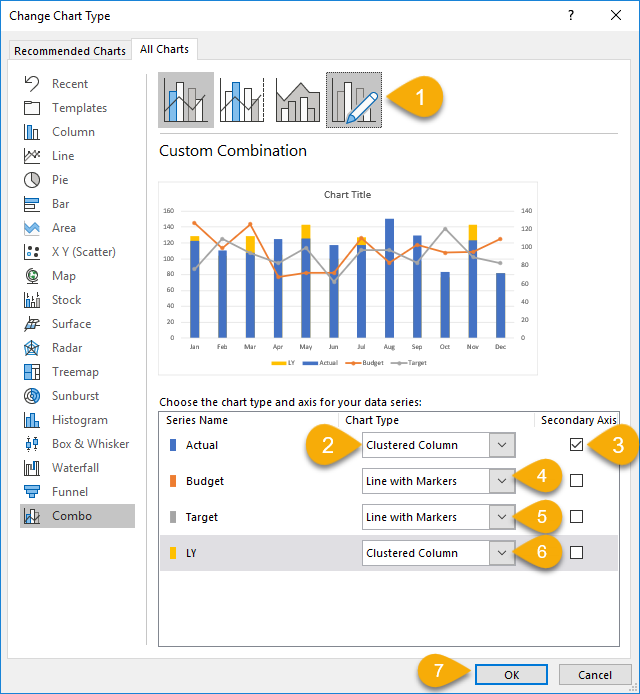Enable Secondary Axis for Budget series
This screenshot has height=694, width=640.
[576, 481]
